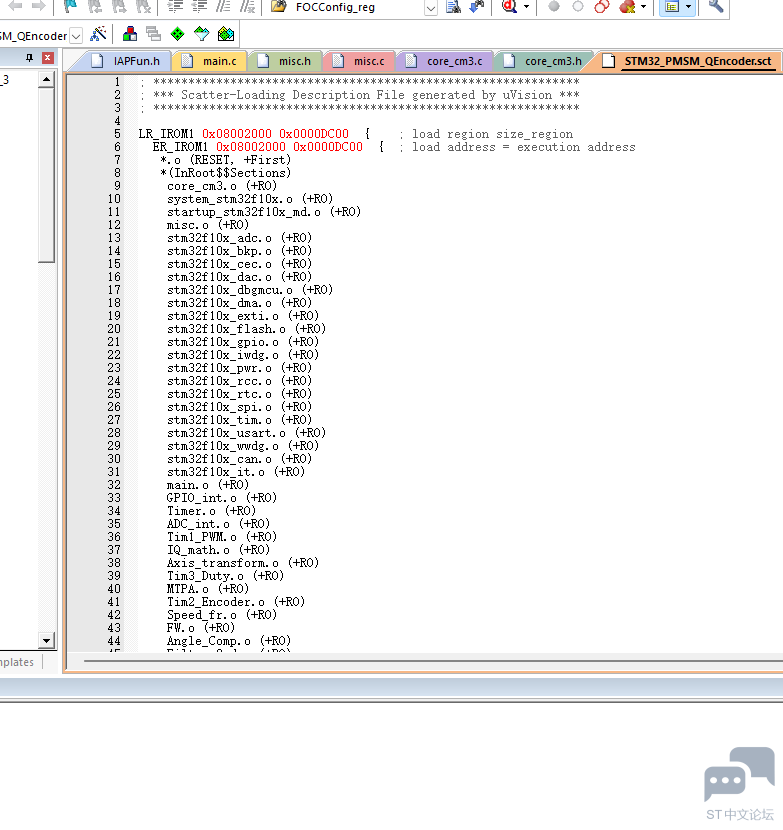Click the Navigate Backwards arrow
The height and width of the screenshot is (830, 783).
[x=15, y=6]
